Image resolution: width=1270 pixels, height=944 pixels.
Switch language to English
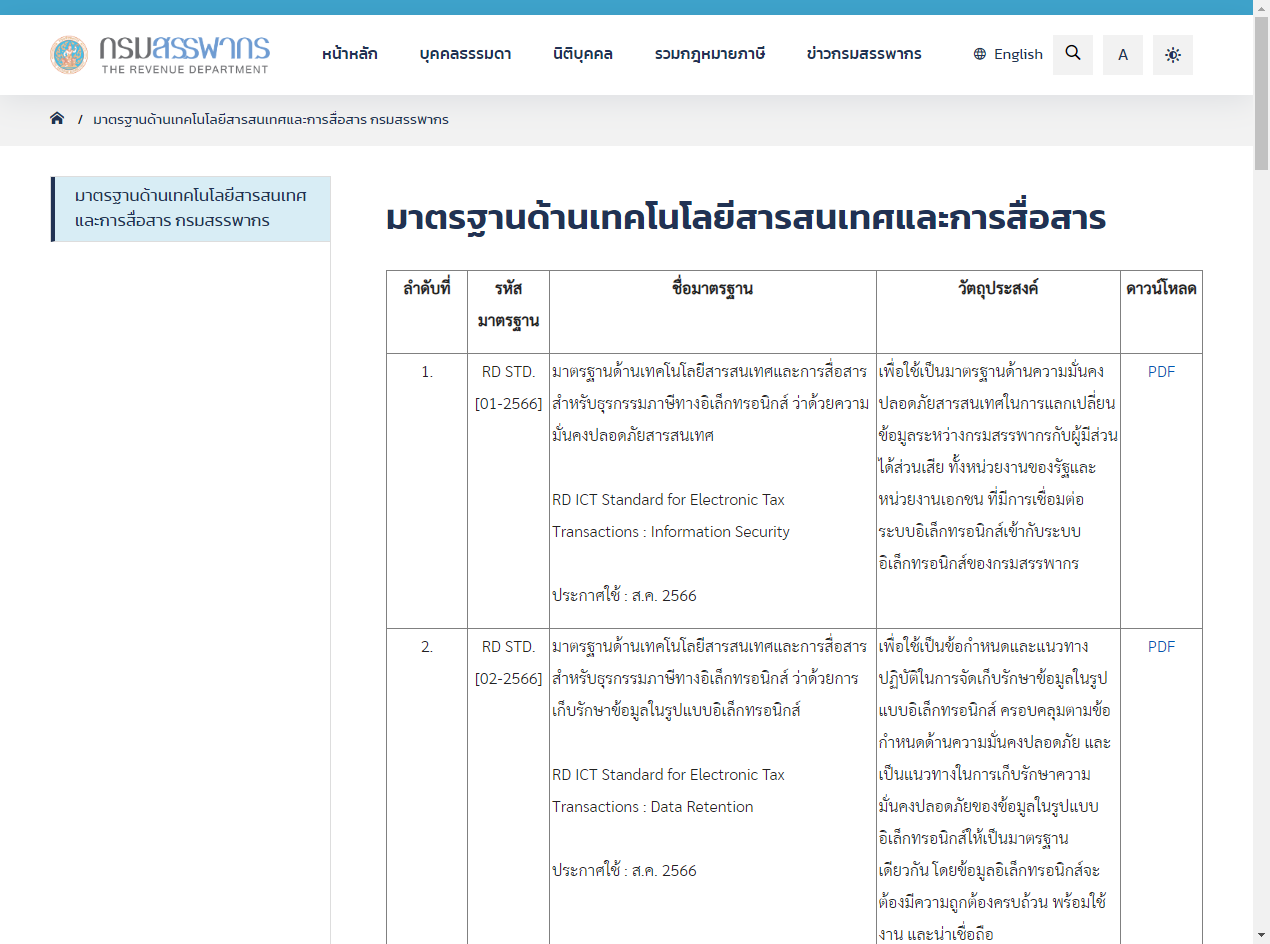pyautogui.click(x=1018, y=54)
